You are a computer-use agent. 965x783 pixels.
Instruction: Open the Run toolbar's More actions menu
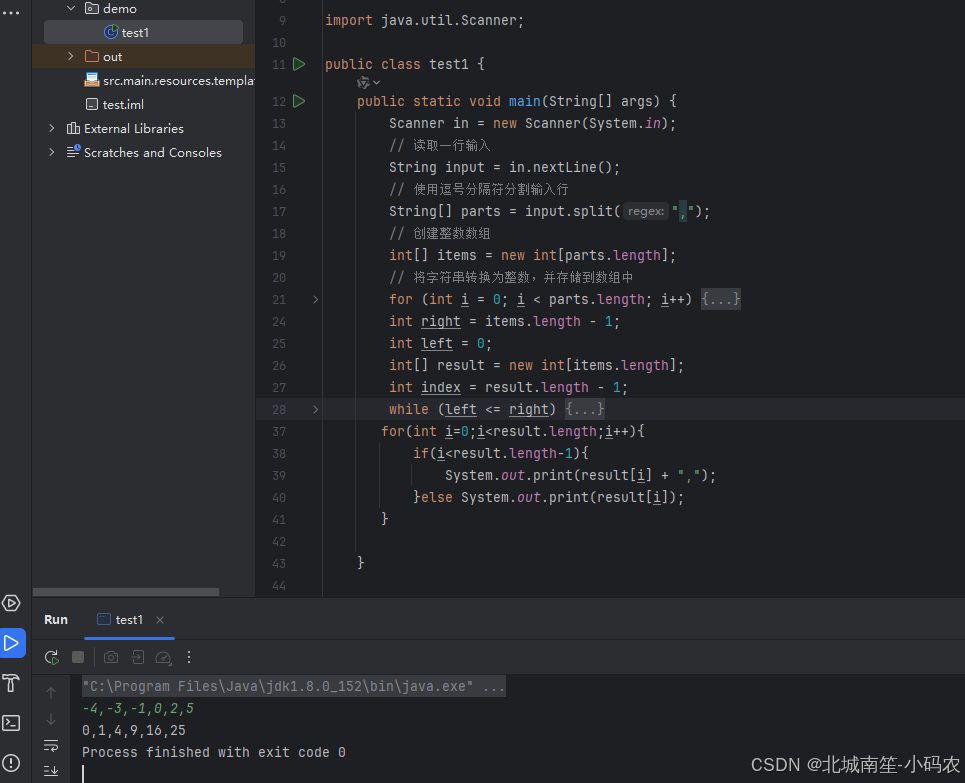[189, 657]
